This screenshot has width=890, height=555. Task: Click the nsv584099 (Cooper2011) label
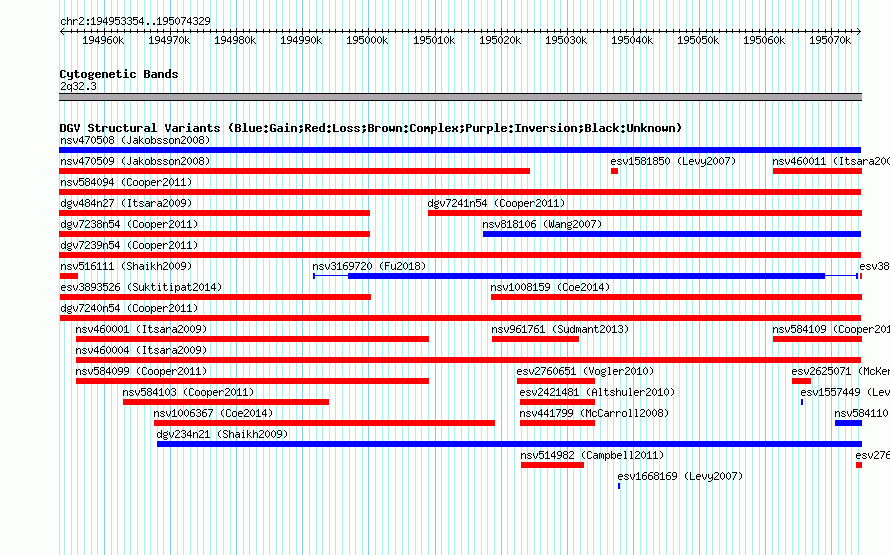point(141,371)
